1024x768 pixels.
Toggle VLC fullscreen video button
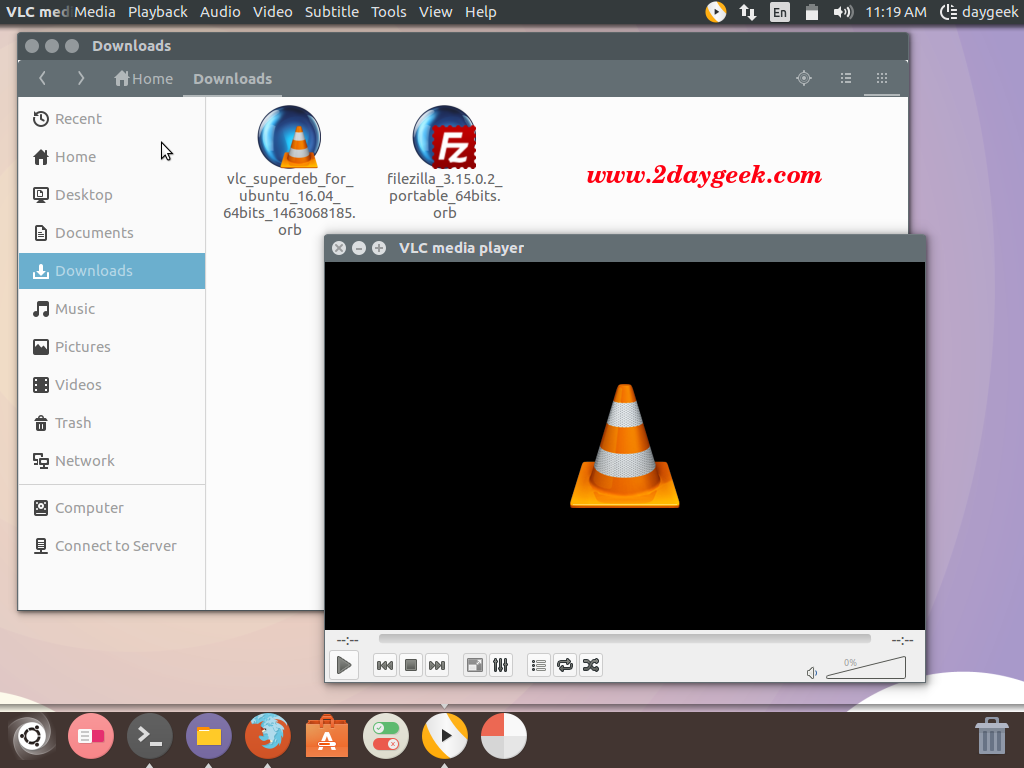click(475, 665)
